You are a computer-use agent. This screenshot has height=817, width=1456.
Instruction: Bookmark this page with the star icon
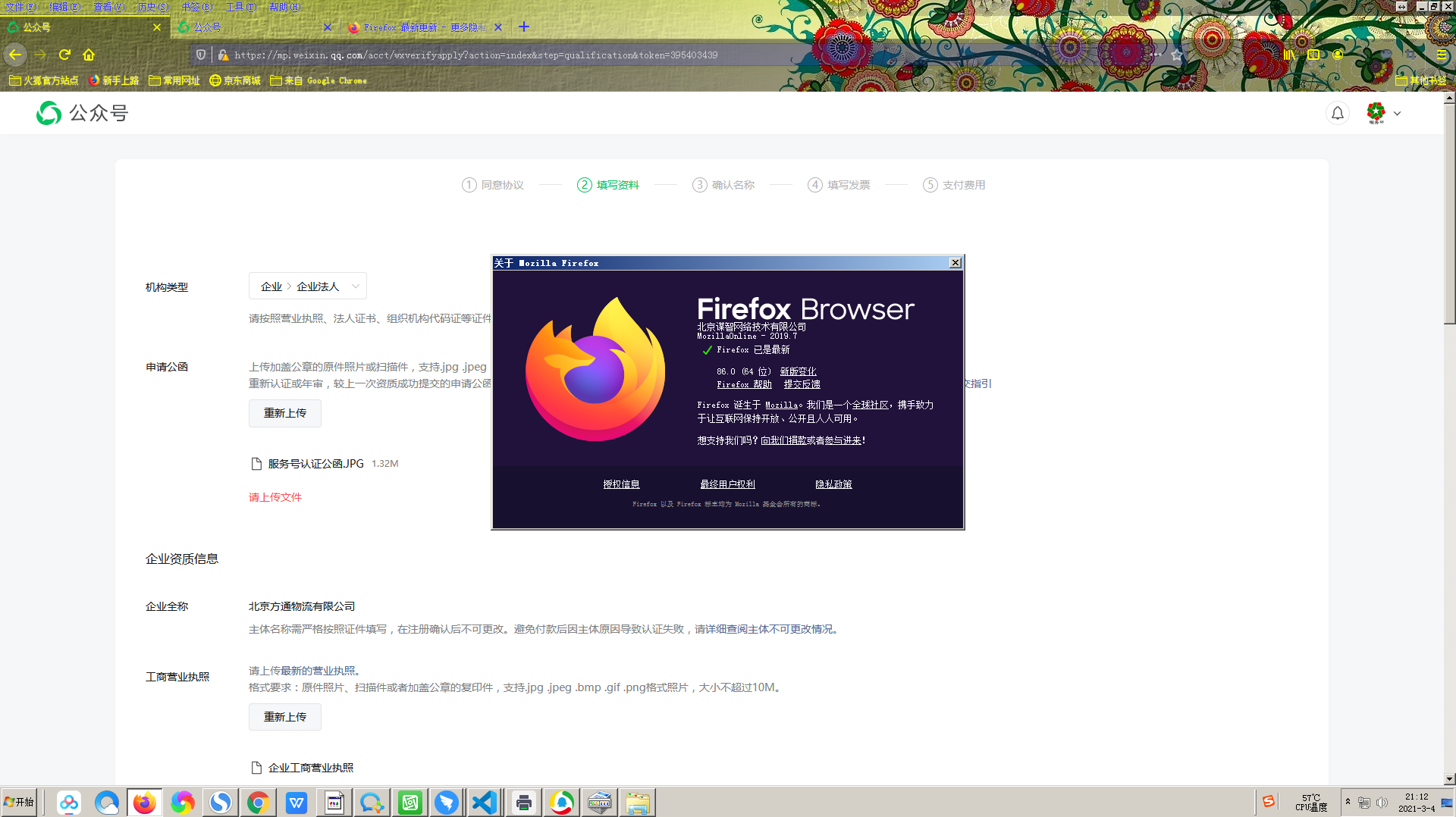click(1177, 55)
